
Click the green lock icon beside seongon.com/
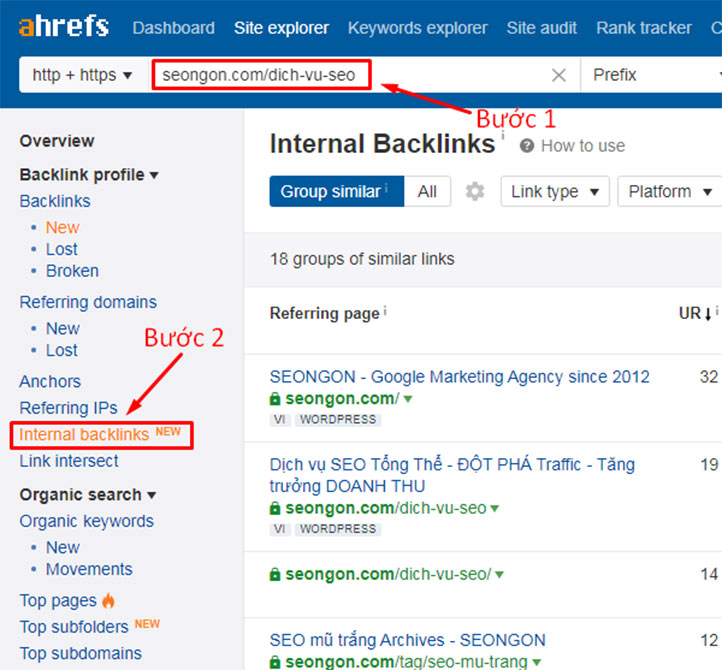point(275,399)
